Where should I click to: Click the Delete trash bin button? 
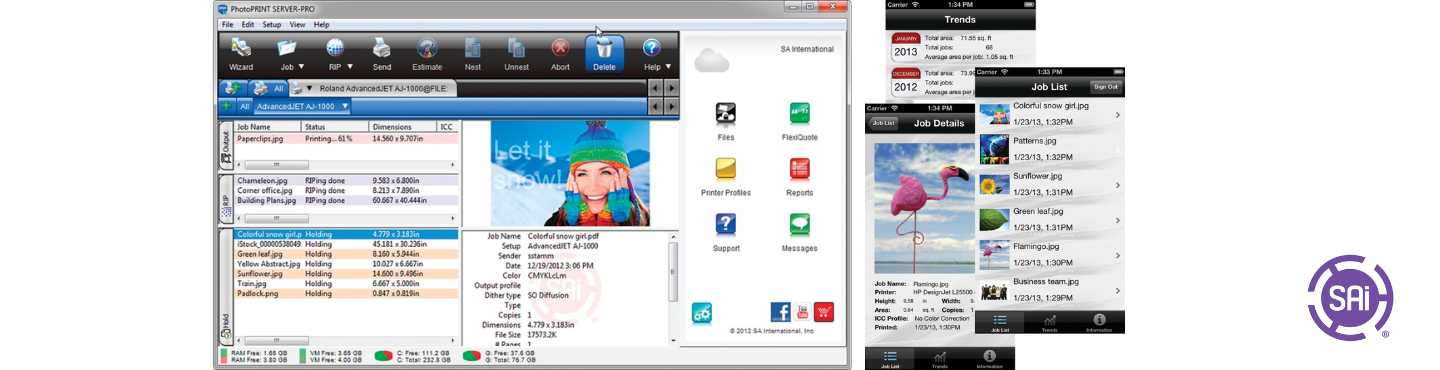tap(604, 54)
